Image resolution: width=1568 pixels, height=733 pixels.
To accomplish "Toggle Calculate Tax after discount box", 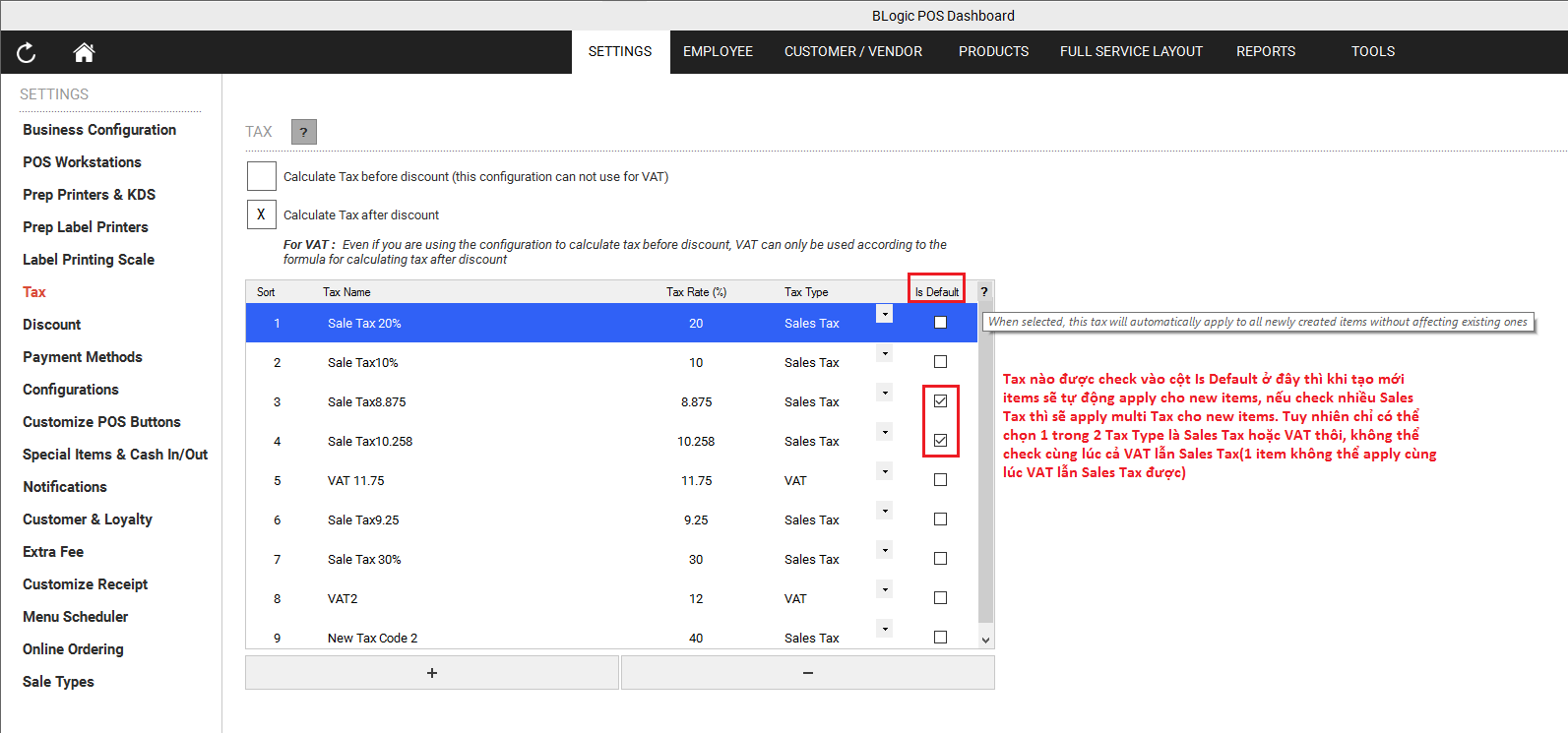I will point(262,214).
